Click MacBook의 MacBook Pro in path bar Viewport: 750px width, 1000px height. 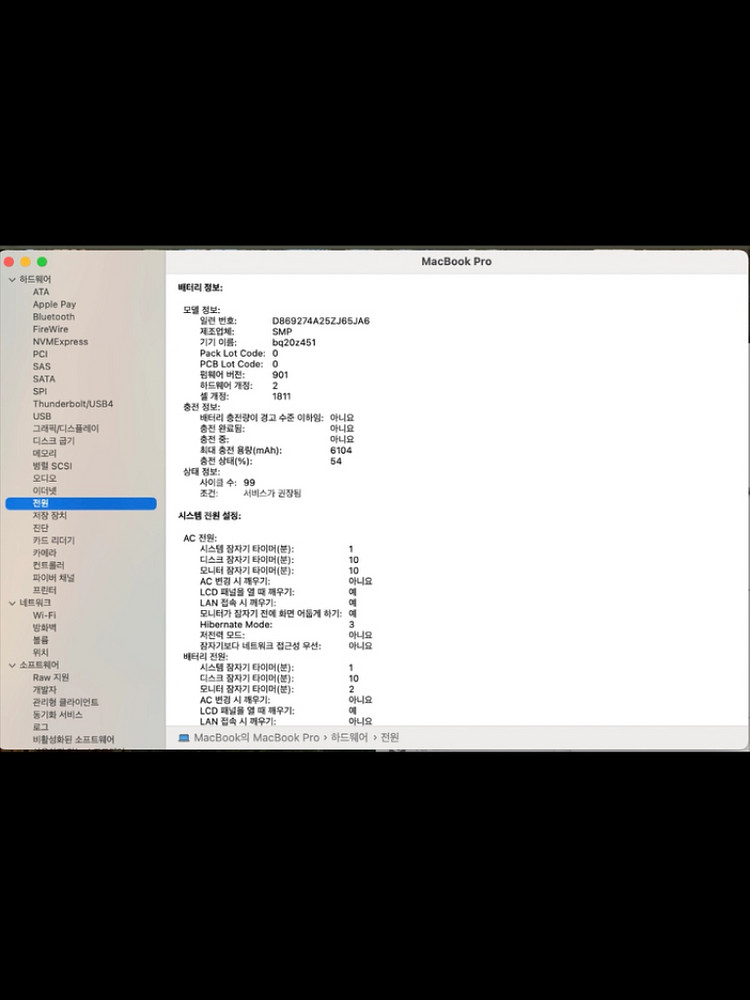pyautogui.click(x=256, y=738)
